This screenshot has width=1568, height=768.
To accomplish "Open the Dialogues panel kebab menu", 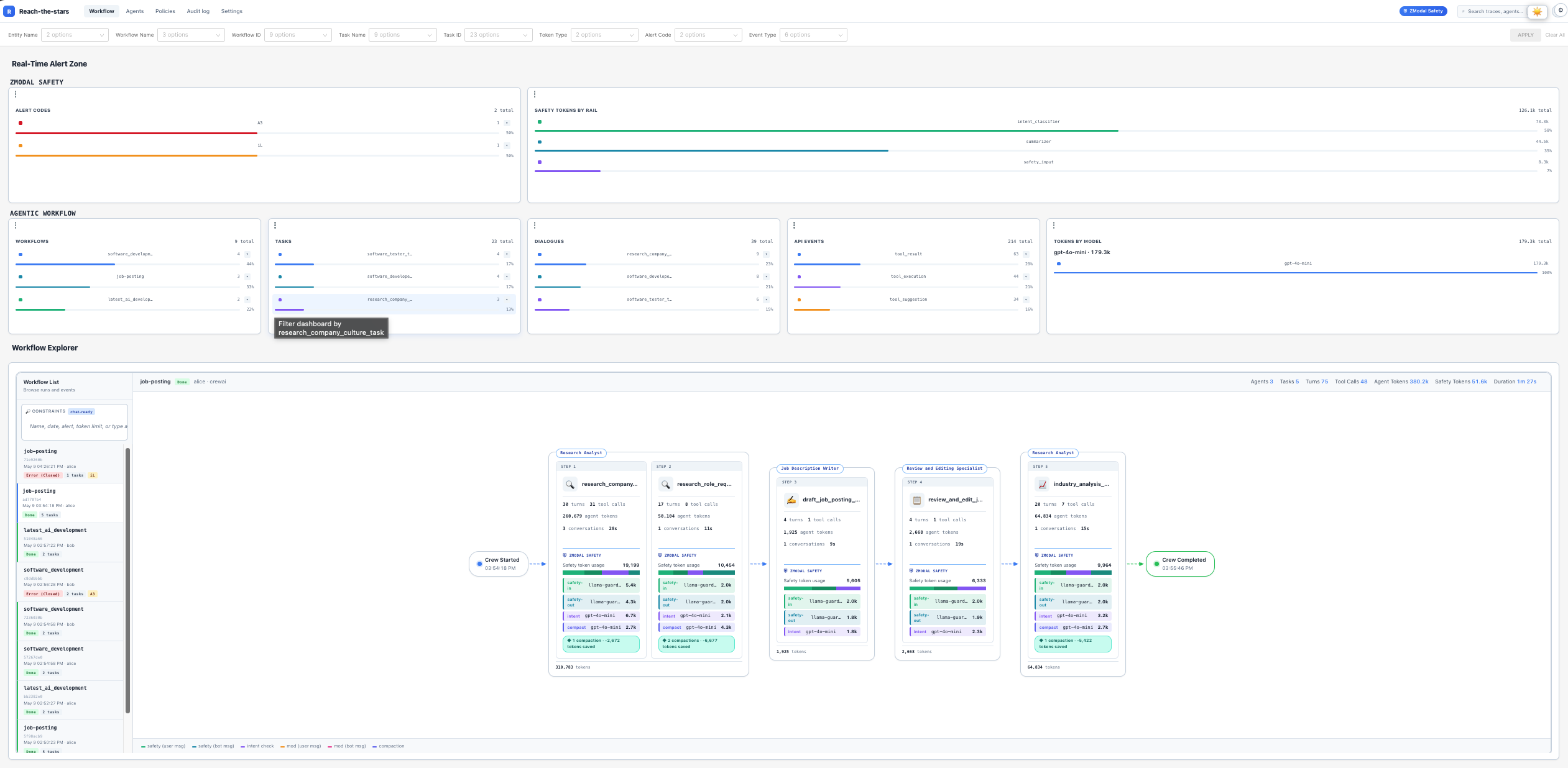I will click(535, 226).
